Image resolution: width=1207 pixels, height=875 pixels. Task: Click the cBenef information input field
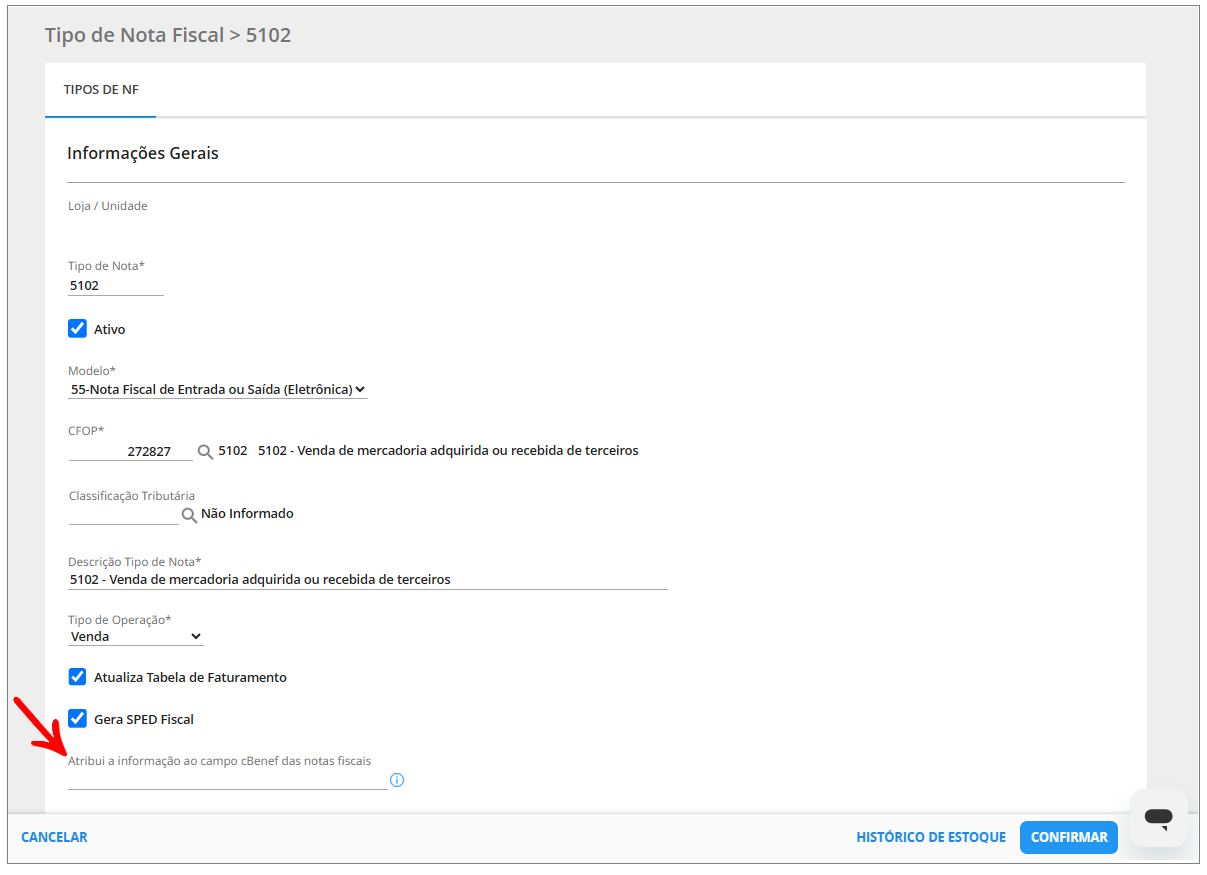point(228,780)
